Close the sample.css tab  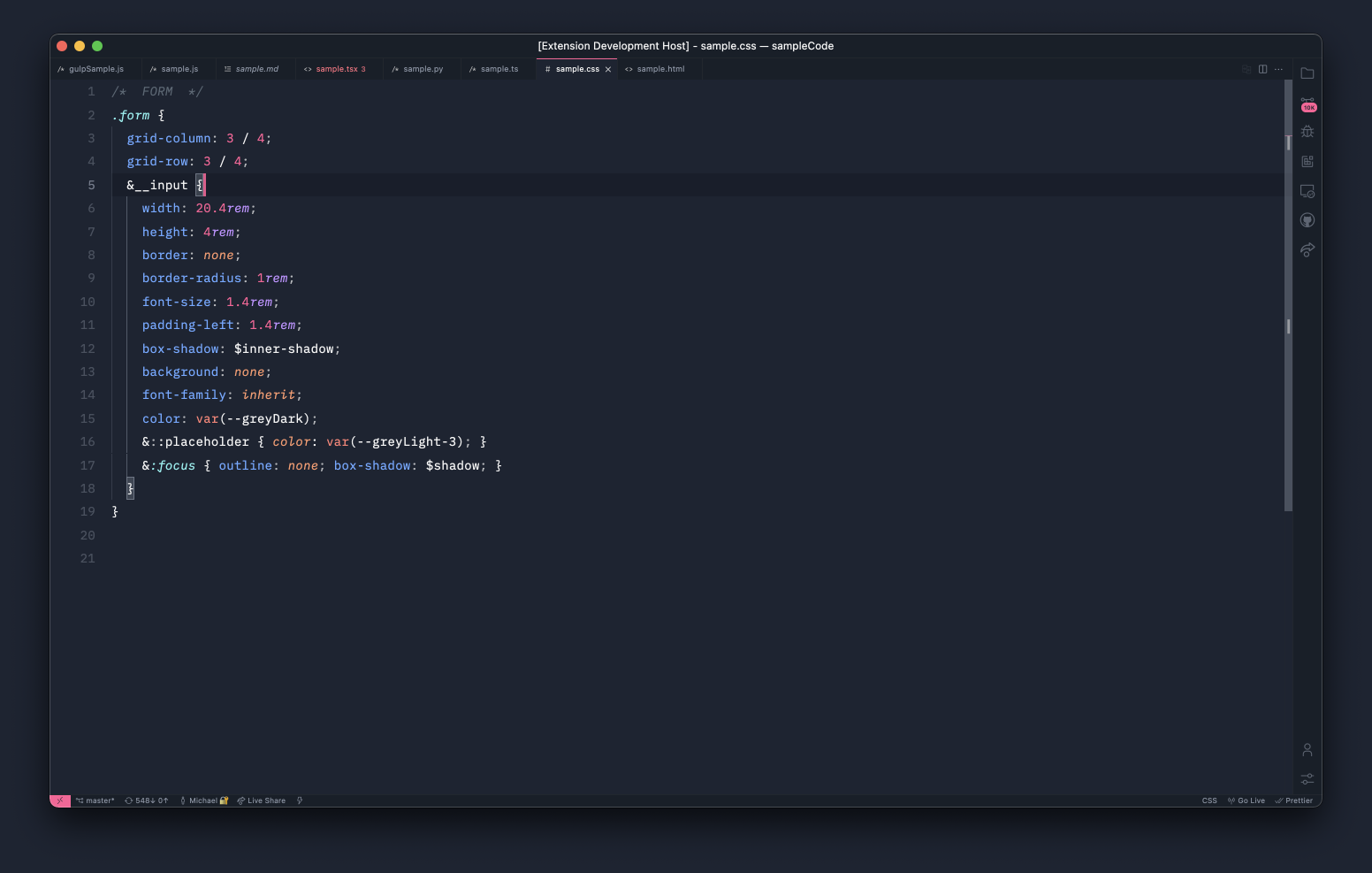point(608,69)
